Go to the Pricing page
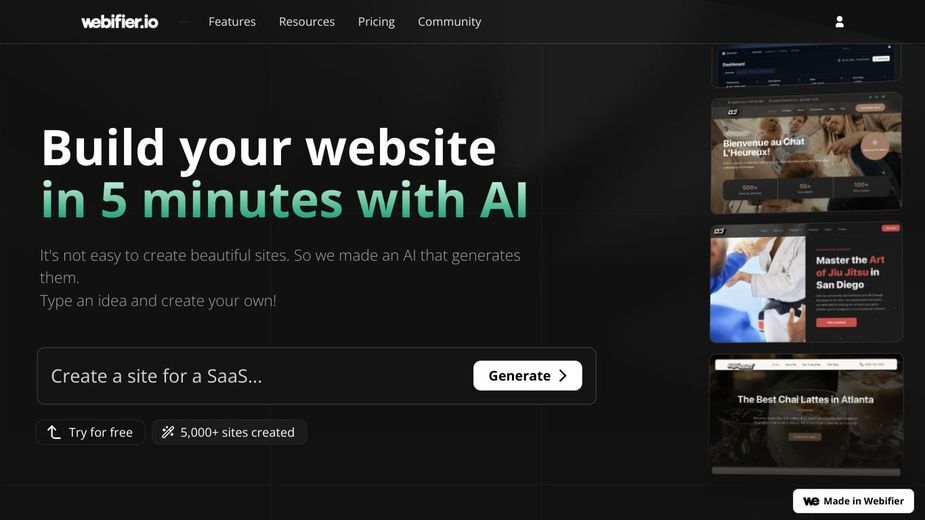The width and height of the screenshot is (925, 520). [376, 22]
